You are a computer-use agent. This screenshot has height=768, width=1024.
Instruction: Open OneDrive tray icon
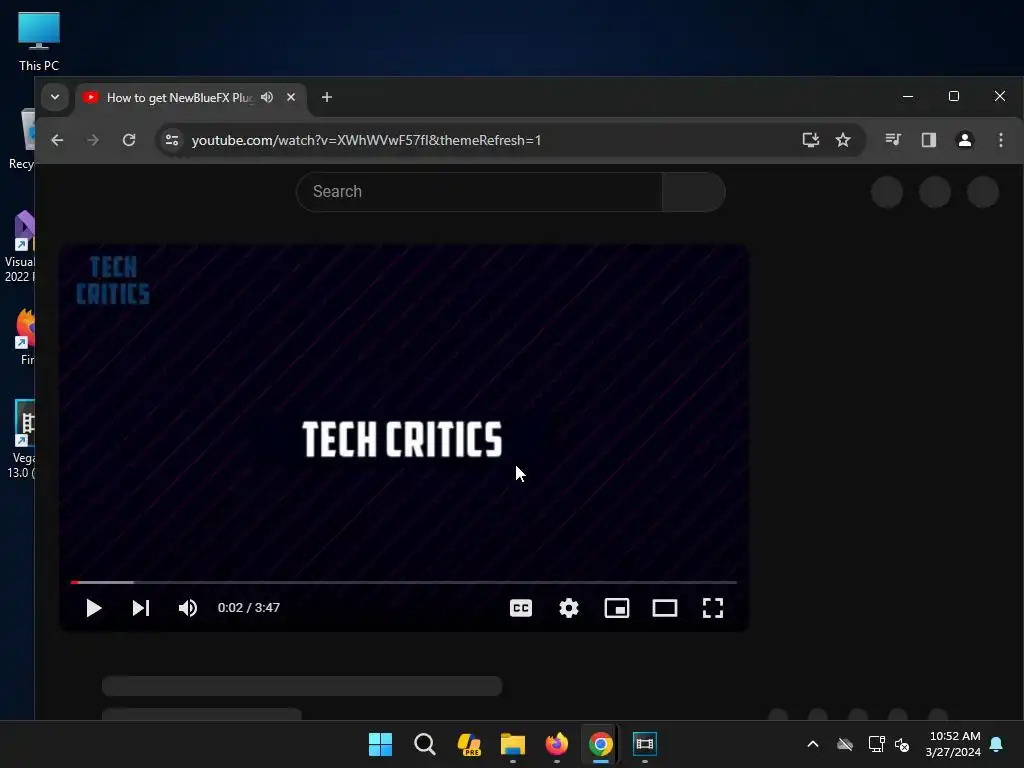[845, 744]
